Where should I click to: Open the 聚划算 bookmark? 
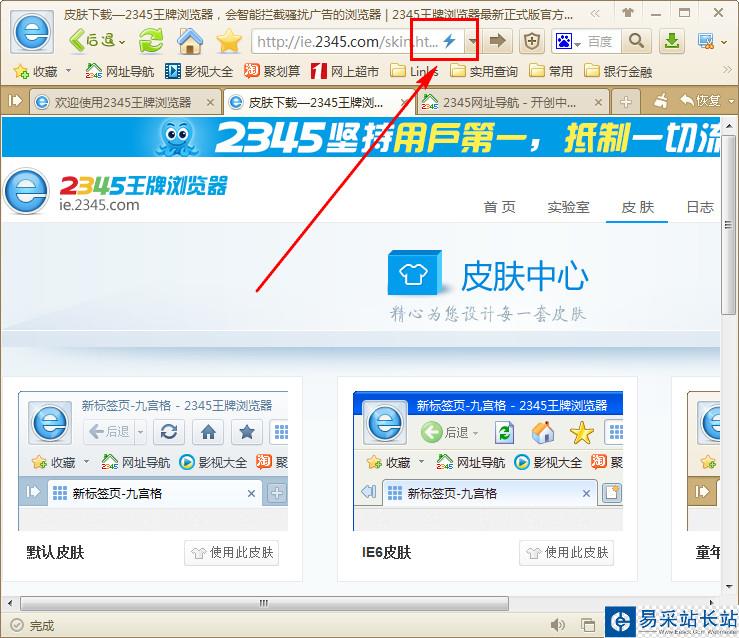pos(272,71)
